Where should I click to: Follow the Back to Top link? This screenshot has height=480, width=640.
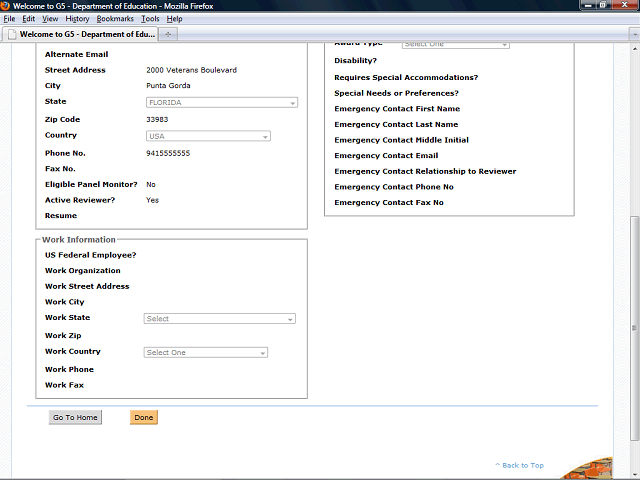[519, 465]
